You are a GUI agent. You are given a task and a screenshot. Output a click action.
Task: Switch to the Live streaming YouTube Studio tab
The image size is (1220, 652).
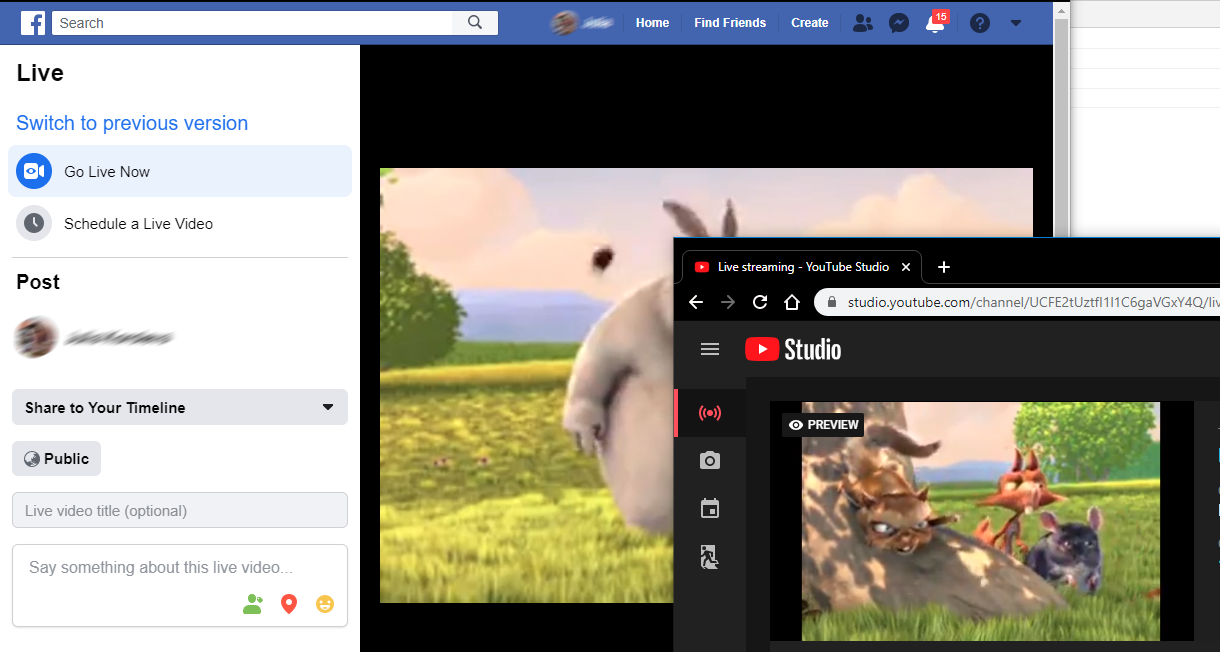[x=803, y=267]
